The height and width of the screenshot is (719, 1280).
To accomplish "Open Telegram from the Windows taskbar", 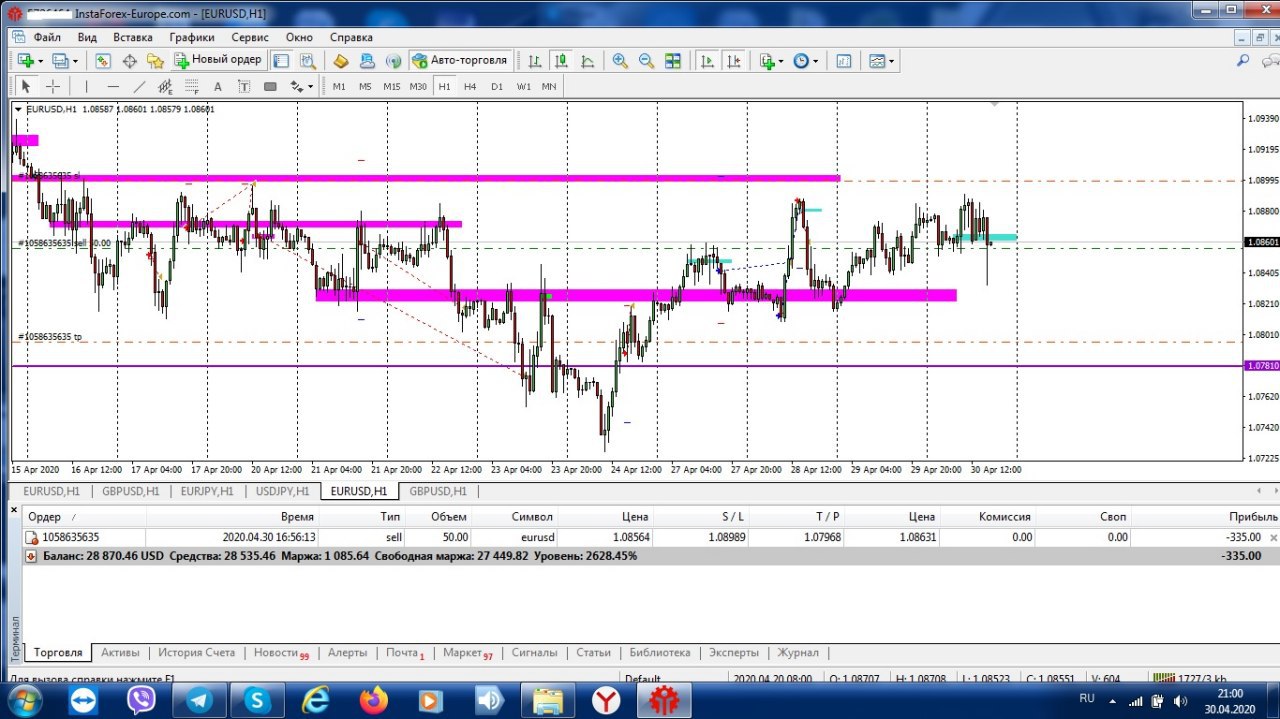I will coord(198,701).
